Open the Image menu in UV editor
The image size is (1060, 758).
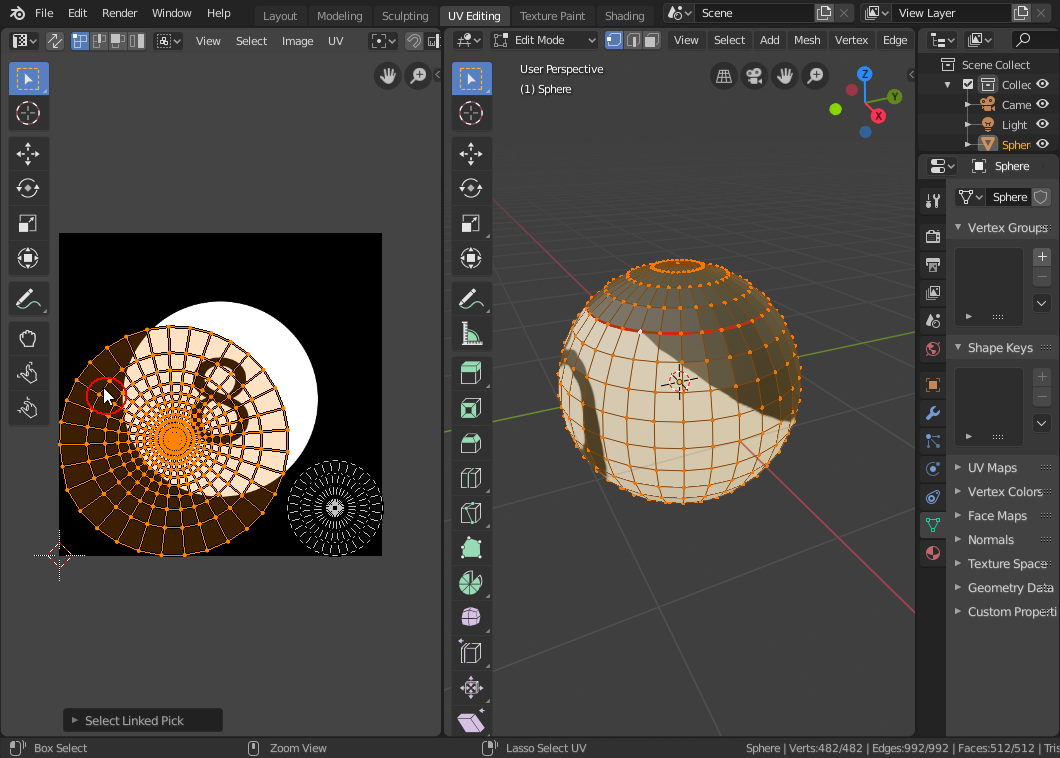[297, 41]
